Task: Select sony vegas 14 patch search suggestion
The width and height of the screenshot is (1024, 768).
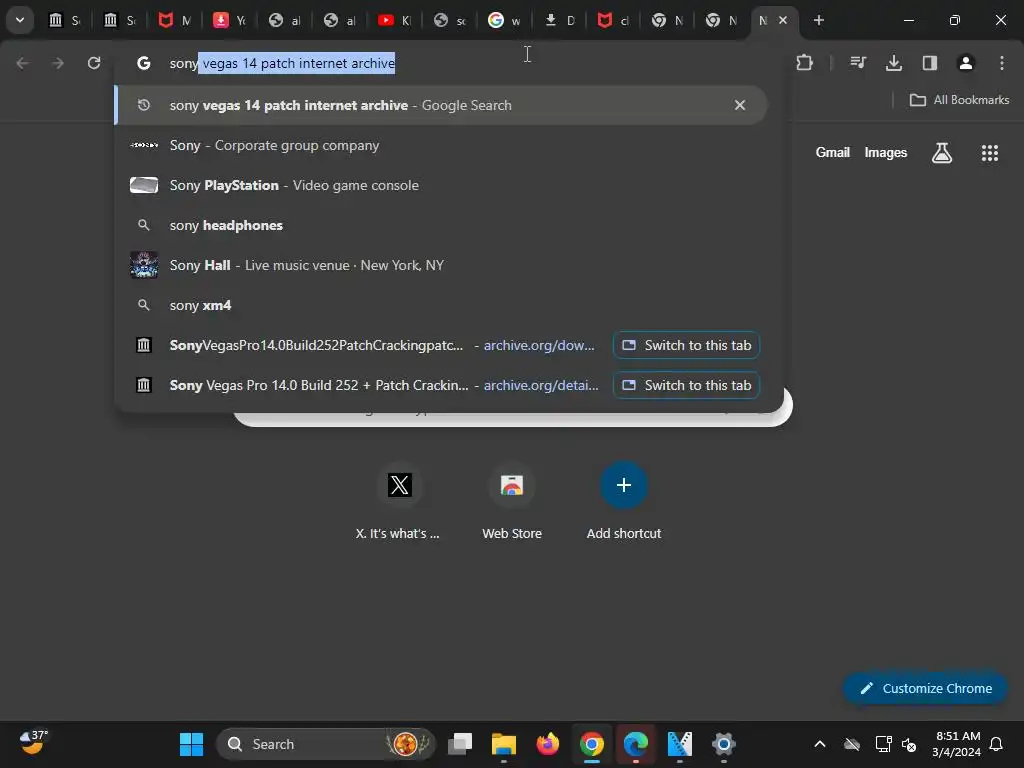Action: (x=441, y=105)
